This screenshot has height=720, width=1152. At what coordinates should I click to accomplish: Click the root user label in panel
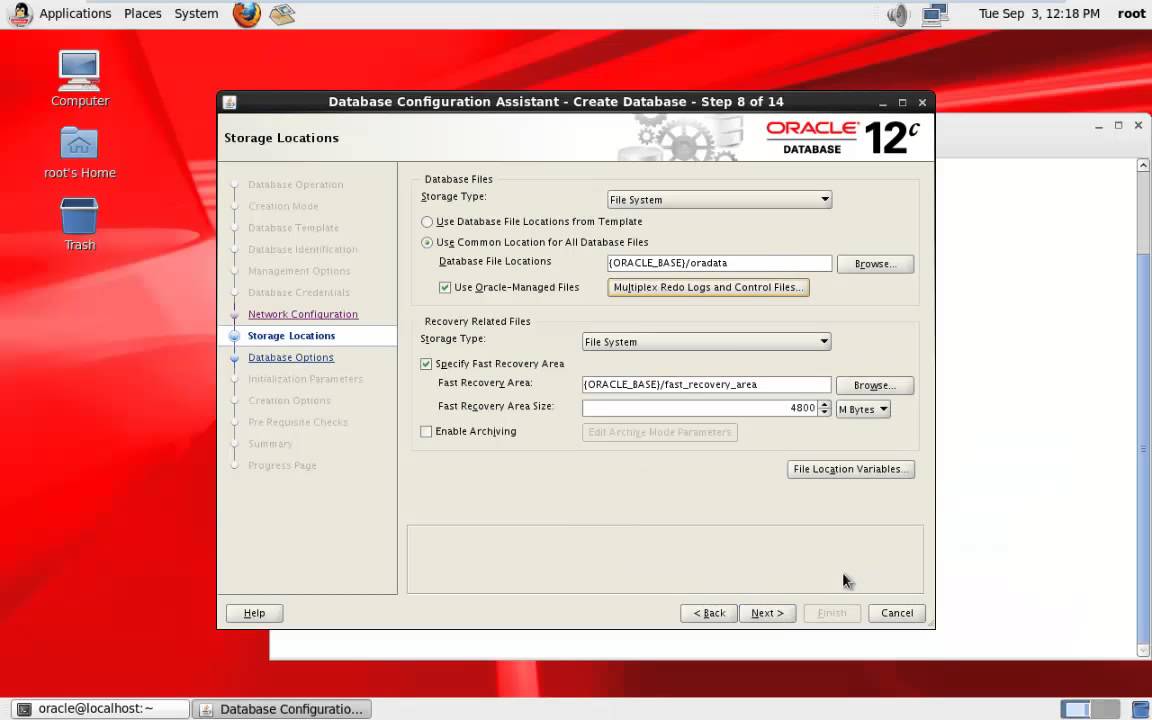tap(1131, 14)
